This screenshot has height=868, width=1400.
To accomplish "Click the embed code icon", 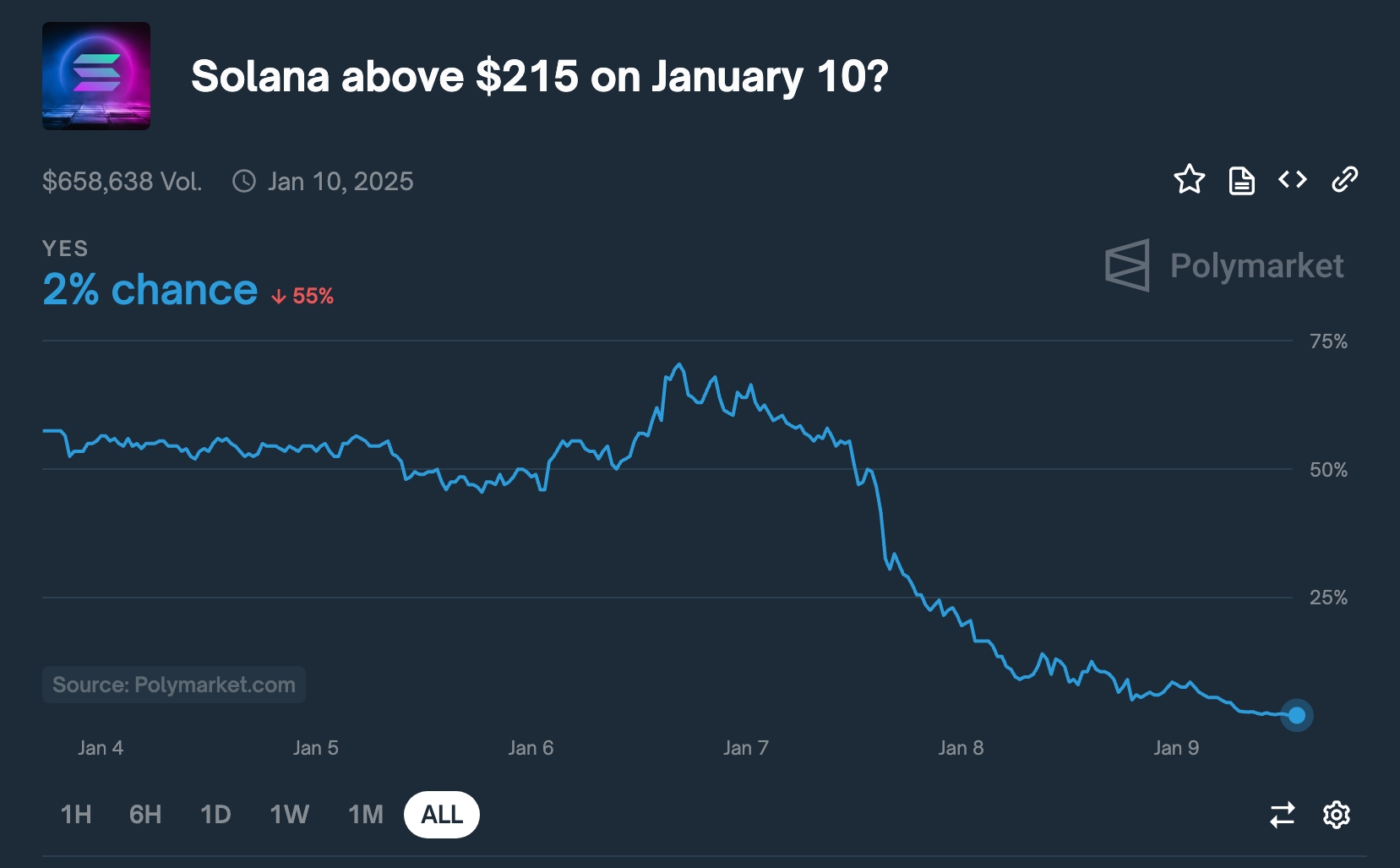I will pyautogui.click(x=1293, y=179).
